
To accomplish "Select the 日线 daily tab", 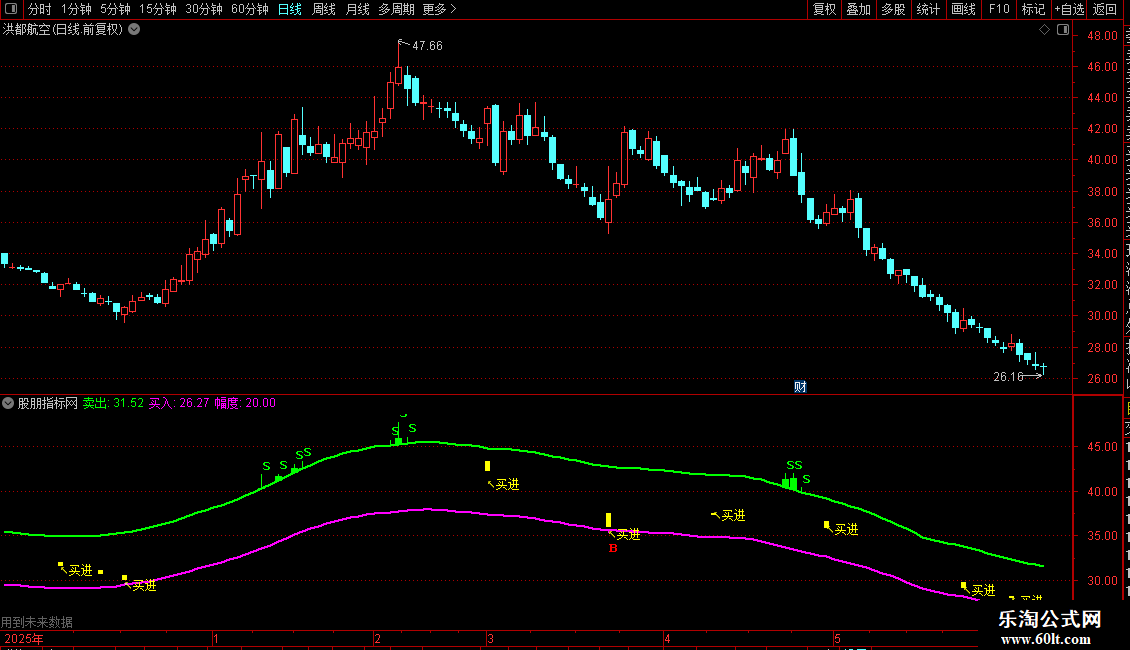I will point(290,9).
